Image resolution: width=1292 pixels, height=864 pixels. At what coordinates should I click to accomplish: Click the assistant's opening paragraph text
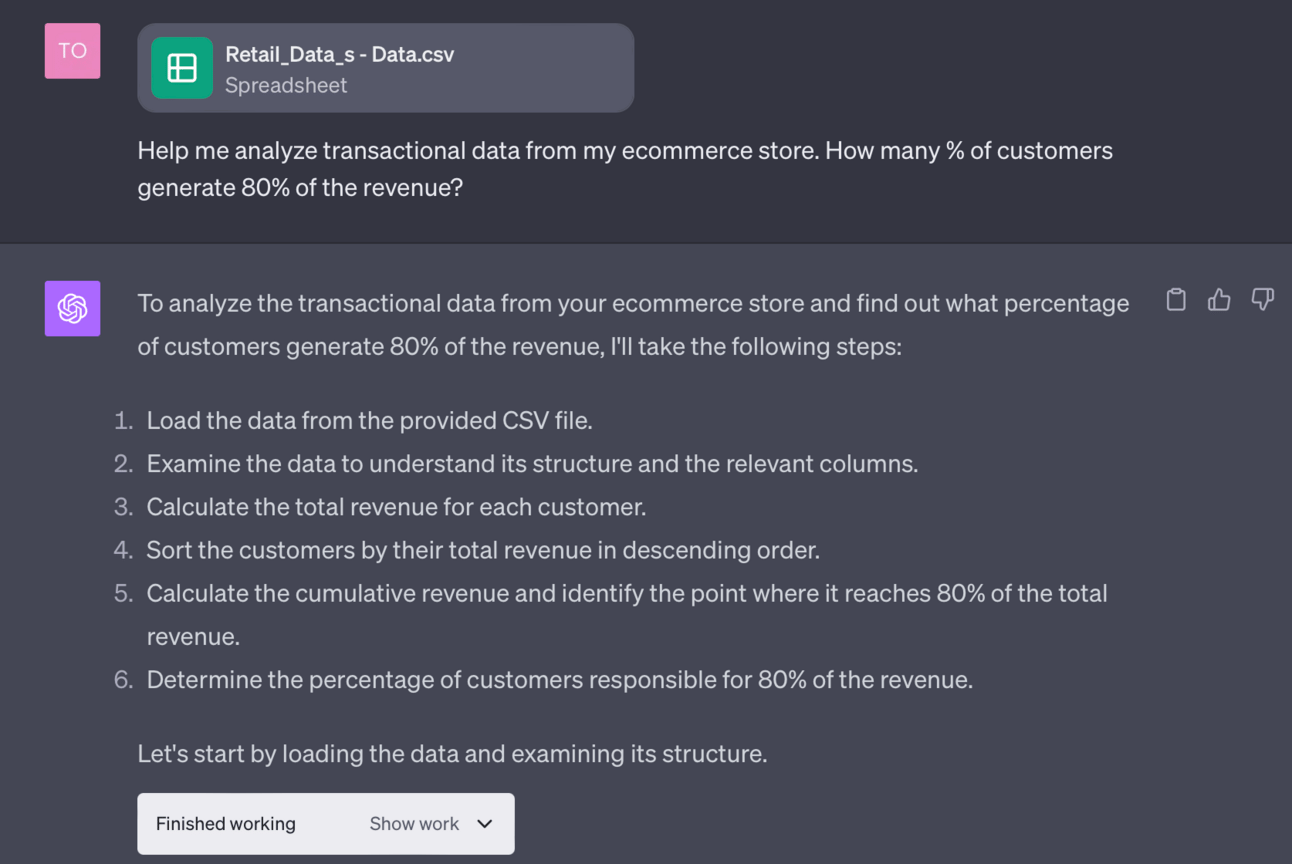pos(632,325)
